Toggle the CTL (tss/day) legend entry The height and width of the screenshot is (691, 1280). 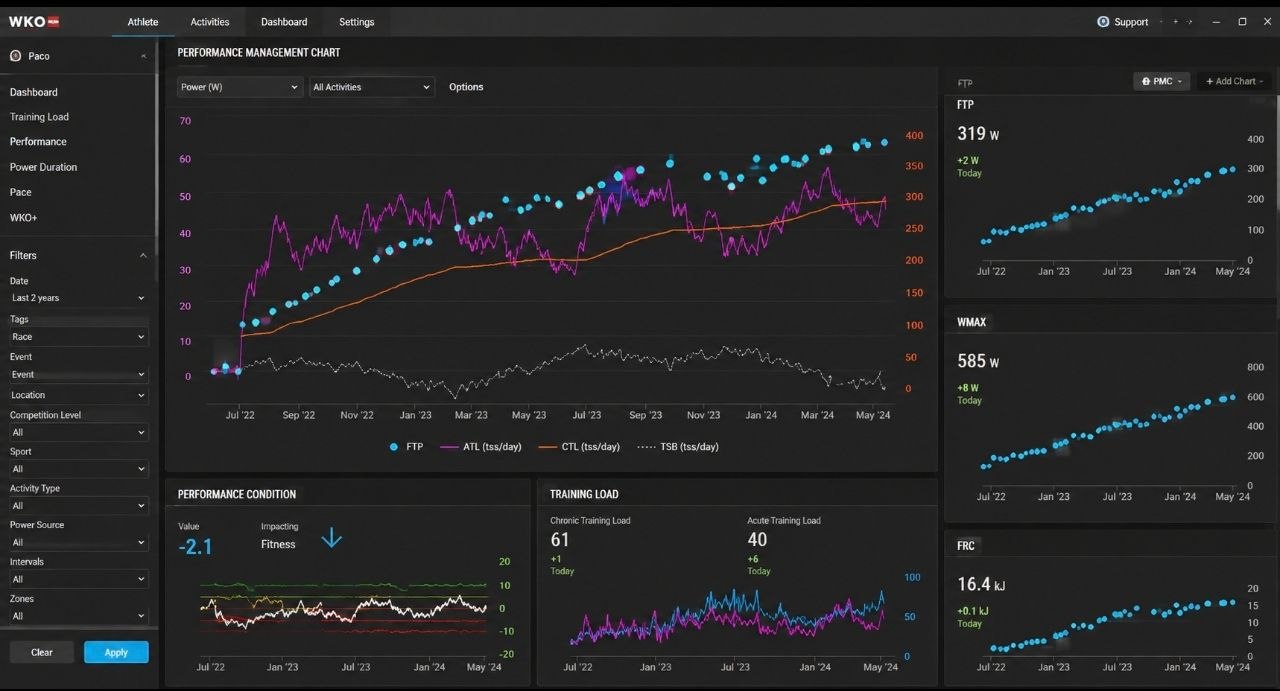tap(579, 447)
